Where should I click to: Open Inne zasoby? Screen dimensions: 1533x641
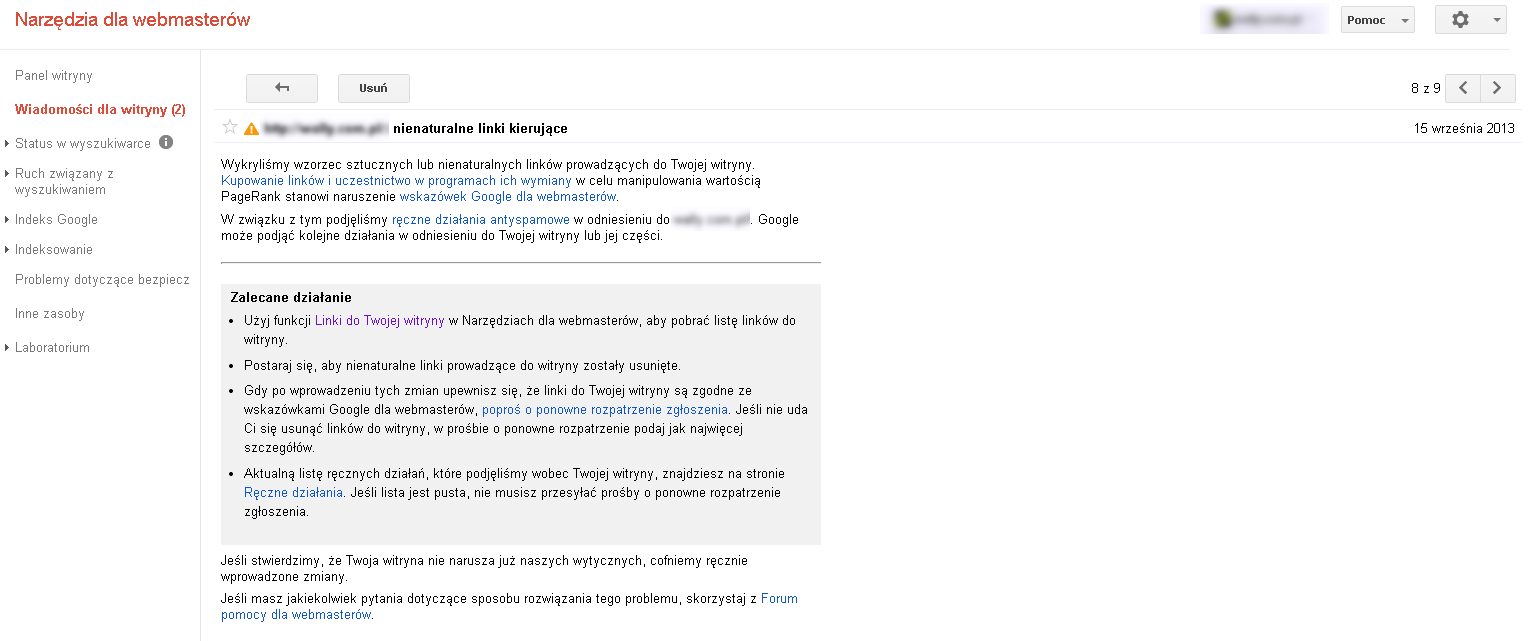50,314
